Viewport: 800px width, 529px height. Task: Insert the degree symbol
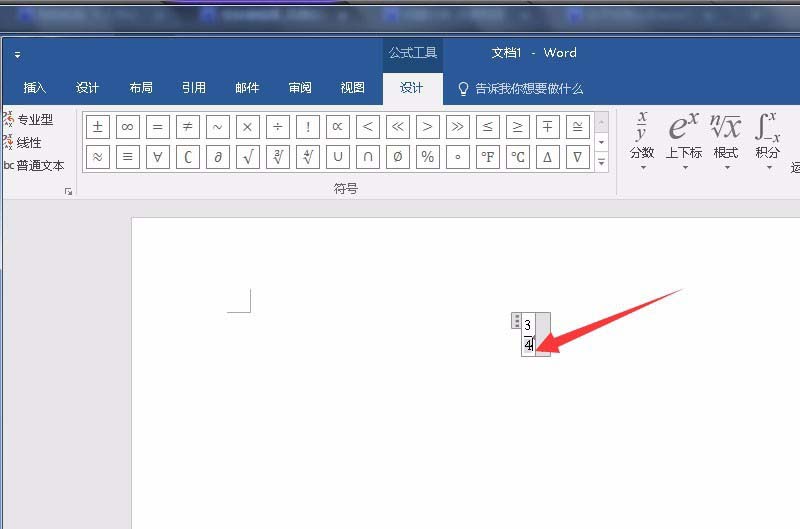coord(458,157)
